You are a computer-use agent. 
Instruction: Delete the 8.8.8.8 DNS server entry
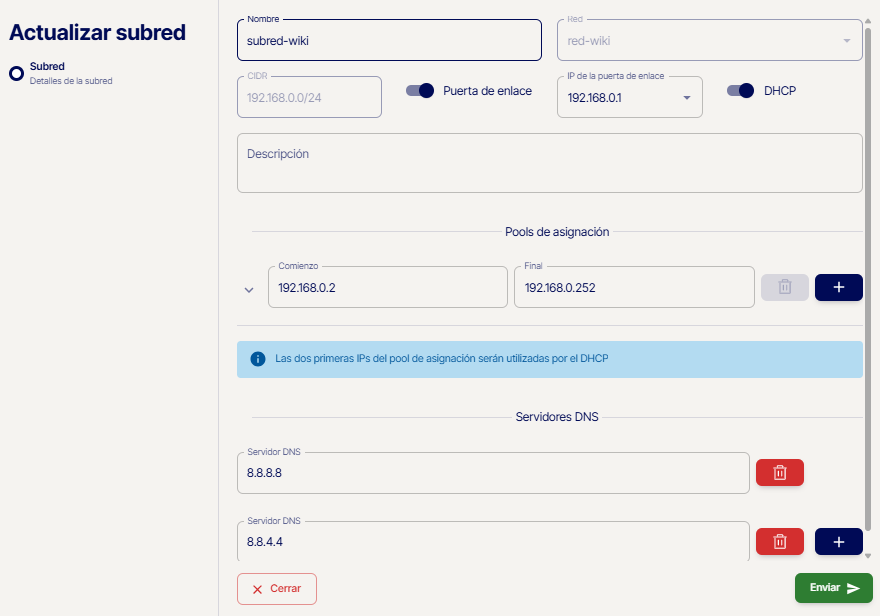coord(780,473)
